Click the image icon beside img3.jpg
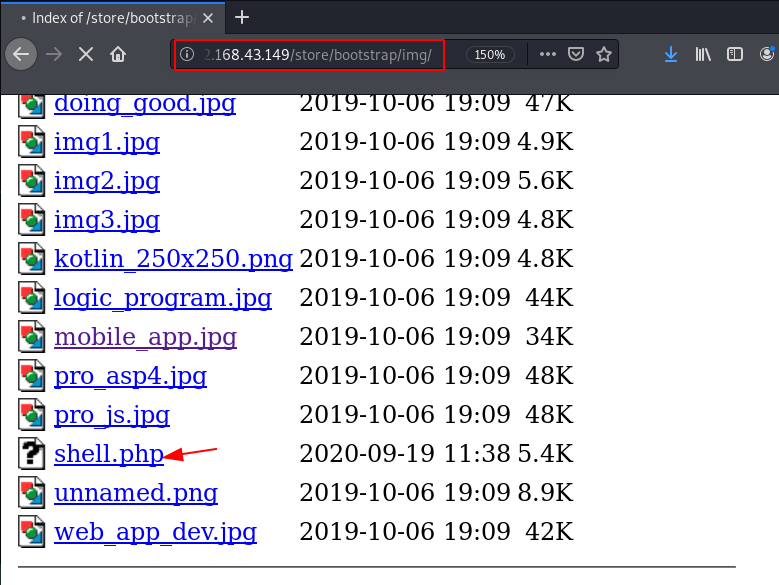The image size is (779, 585). click(x=32, y=219)
